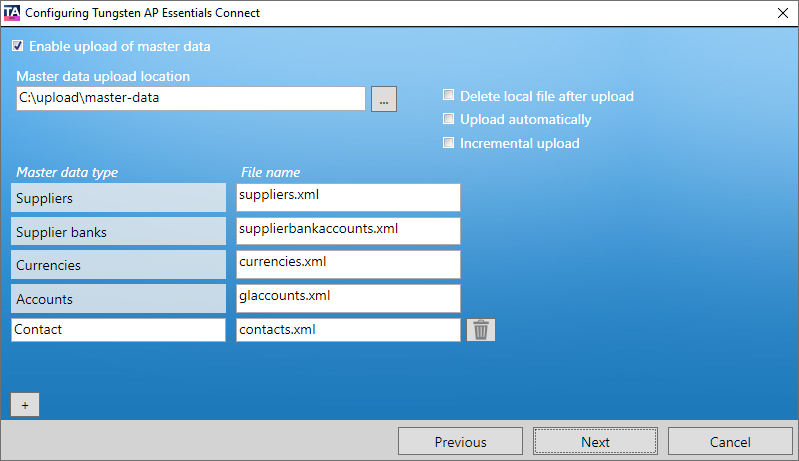
Task: Close the configuration window
Action: [782, 13]
